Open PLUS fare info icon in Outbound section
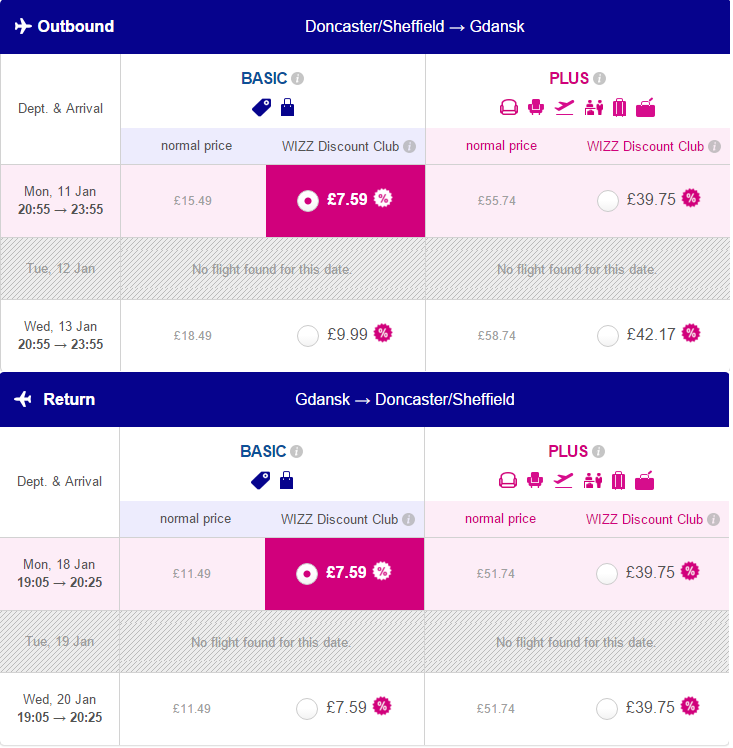Screen dimensions: 733x748 [599, 79]
